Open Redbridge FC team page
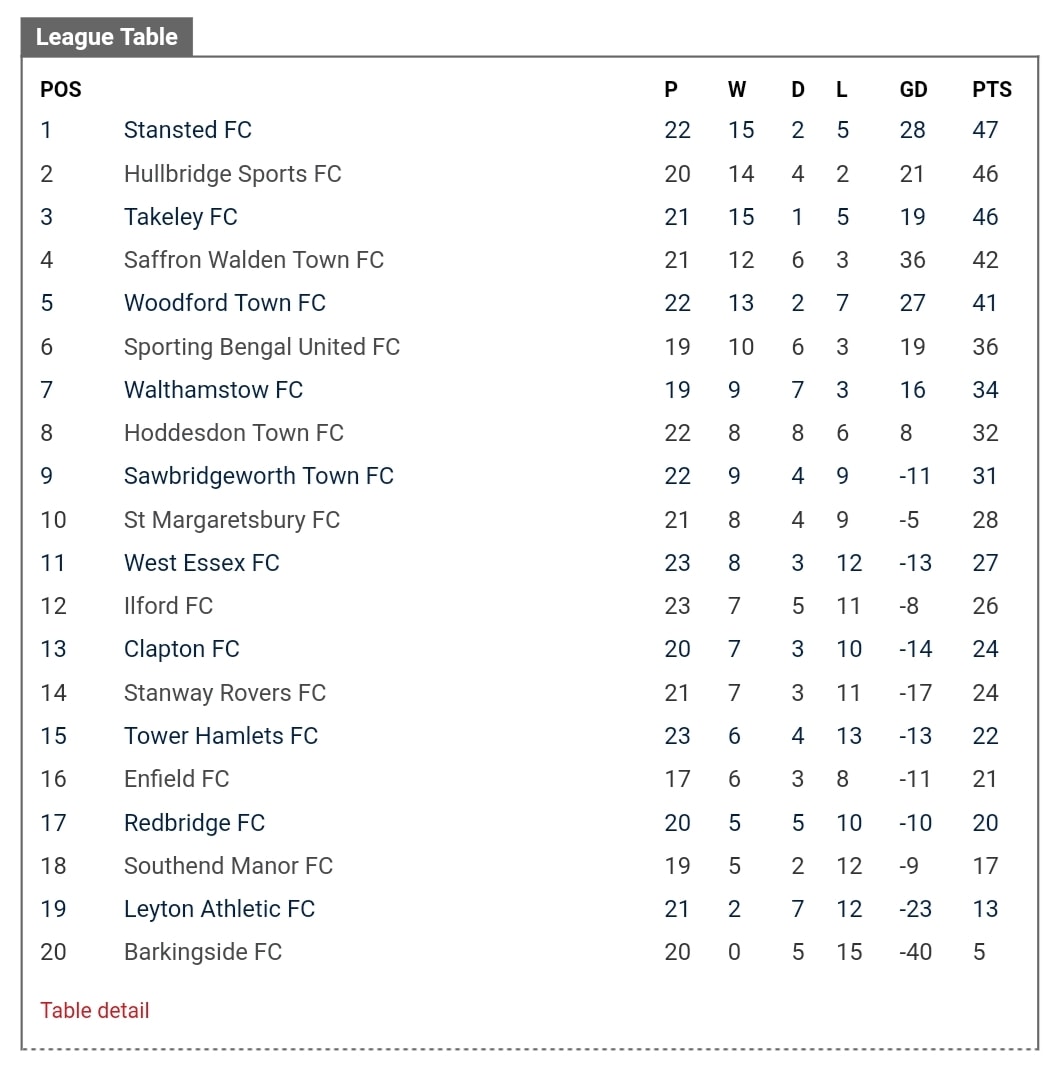 pos(195,823)
